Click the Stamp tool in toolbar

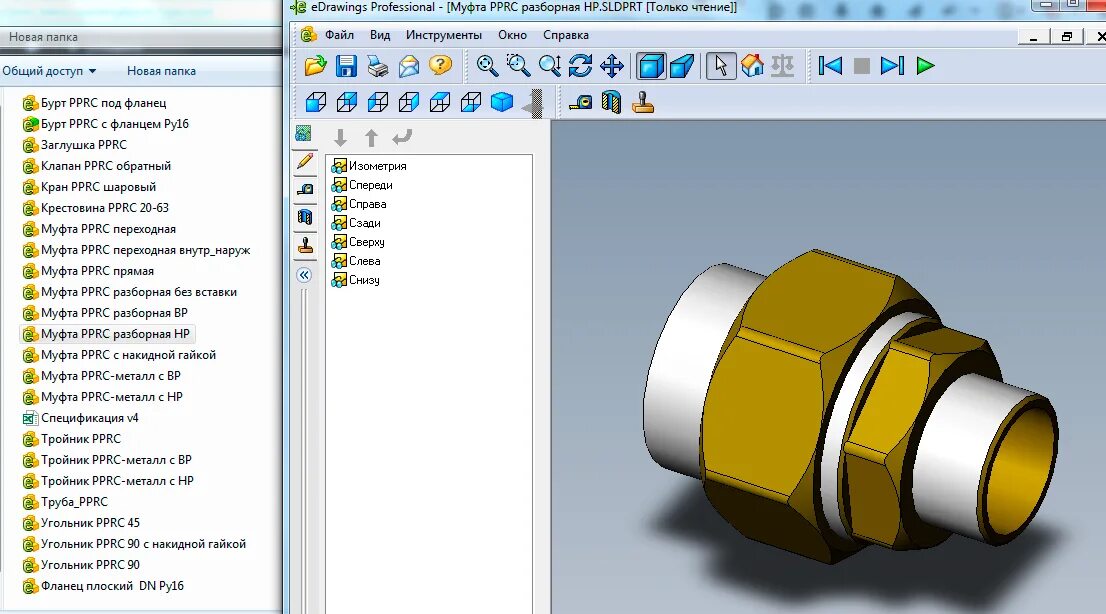(x=643, y=103)
